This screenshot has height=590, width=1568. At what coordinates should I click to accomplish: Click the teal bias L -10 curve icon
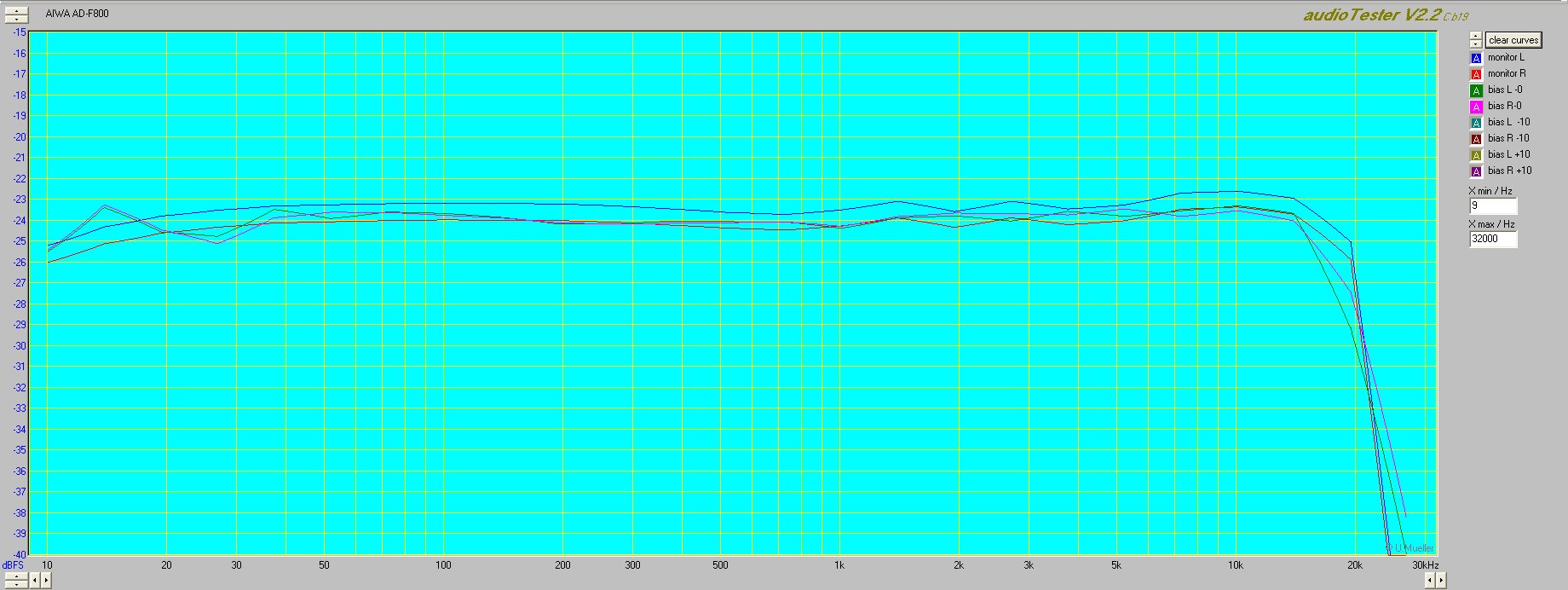click(1476, 123)
